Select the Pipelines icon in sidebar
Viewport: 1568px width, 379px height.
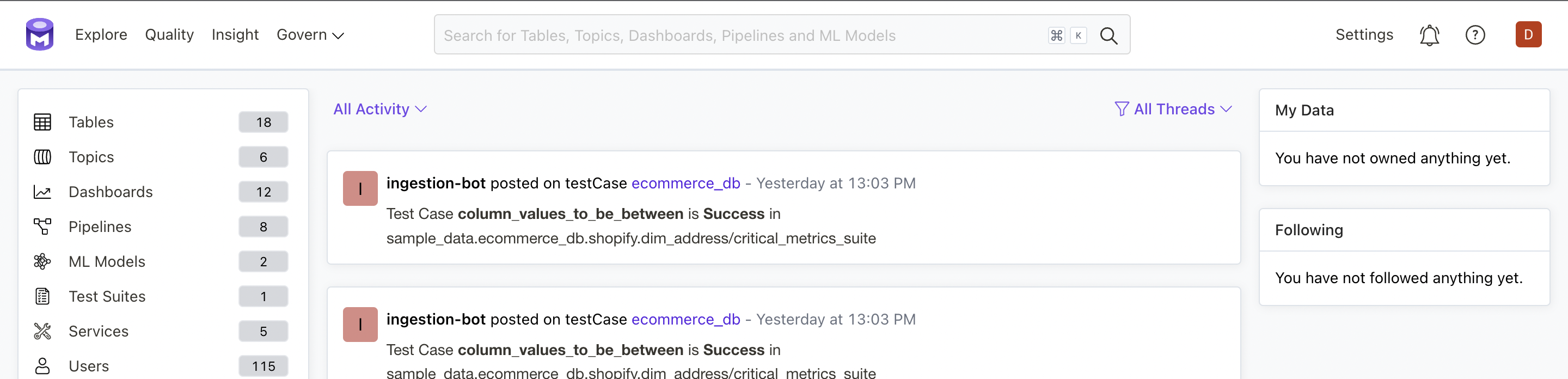(x=42, y=227)
